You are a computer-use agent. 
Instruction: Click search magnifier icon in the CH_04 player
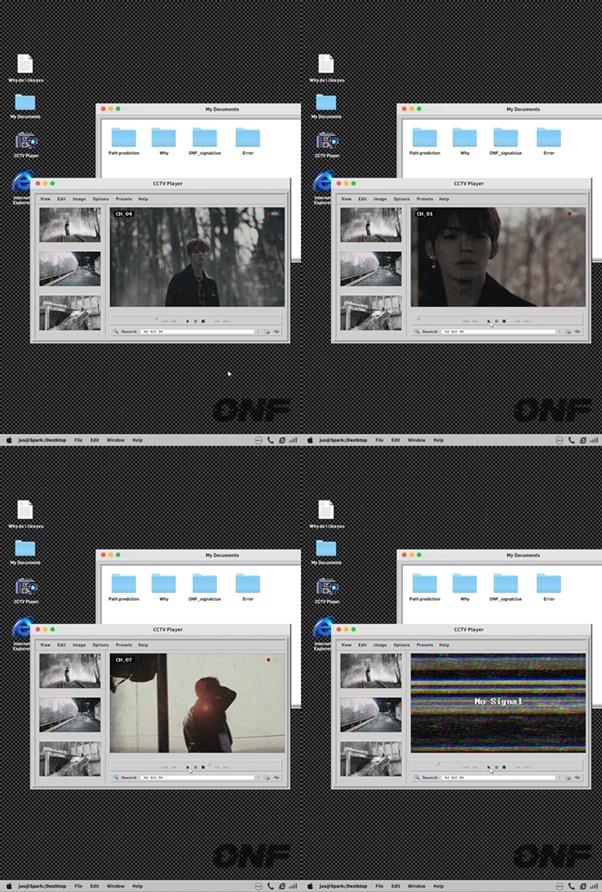[116, 331]
